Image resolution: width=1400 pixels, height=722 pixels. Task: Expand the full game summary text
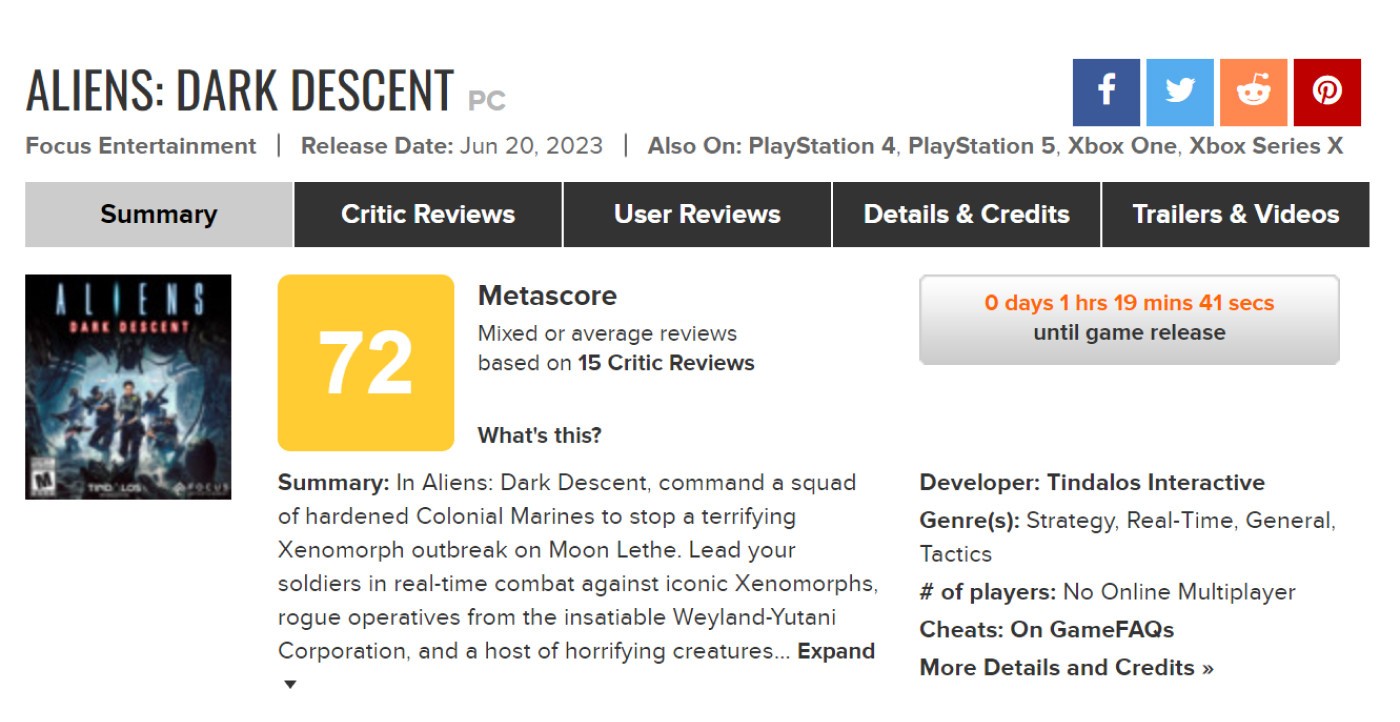(836, 651)
